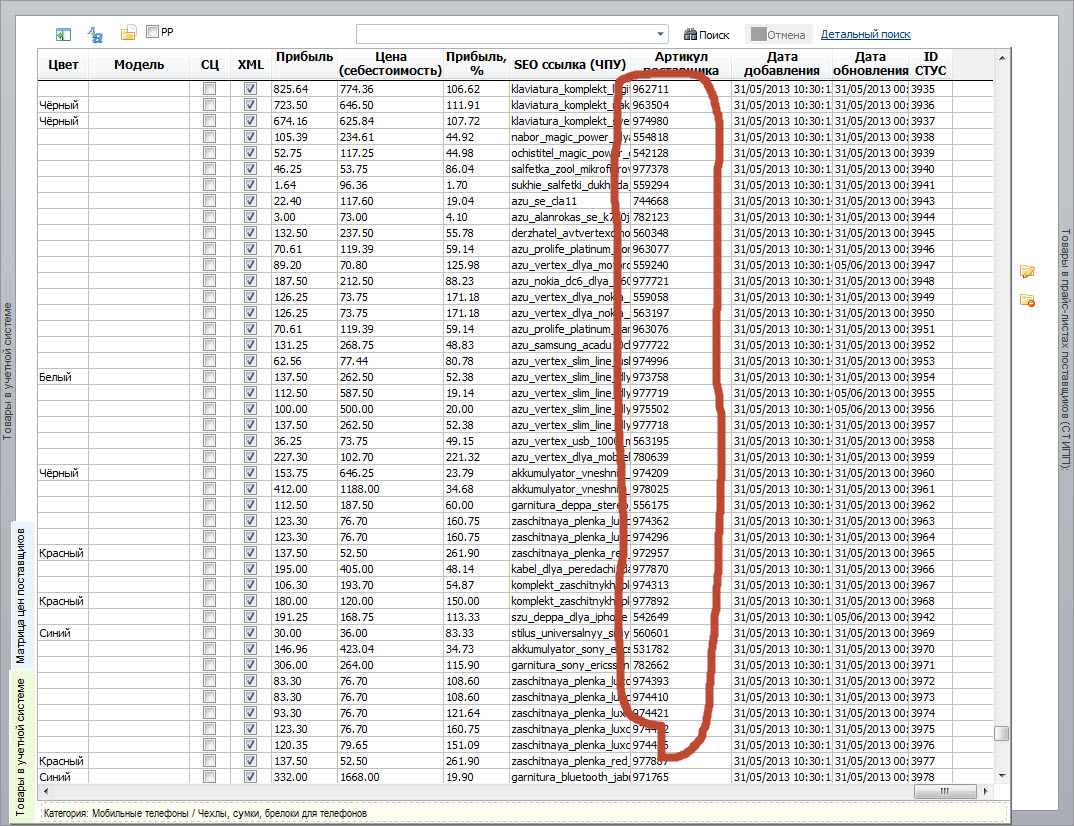Image resolution: width=1074 pixels, height=826 pixels.
Task: Check the СЦ box in row ID 3947
Action: [210, 264]
